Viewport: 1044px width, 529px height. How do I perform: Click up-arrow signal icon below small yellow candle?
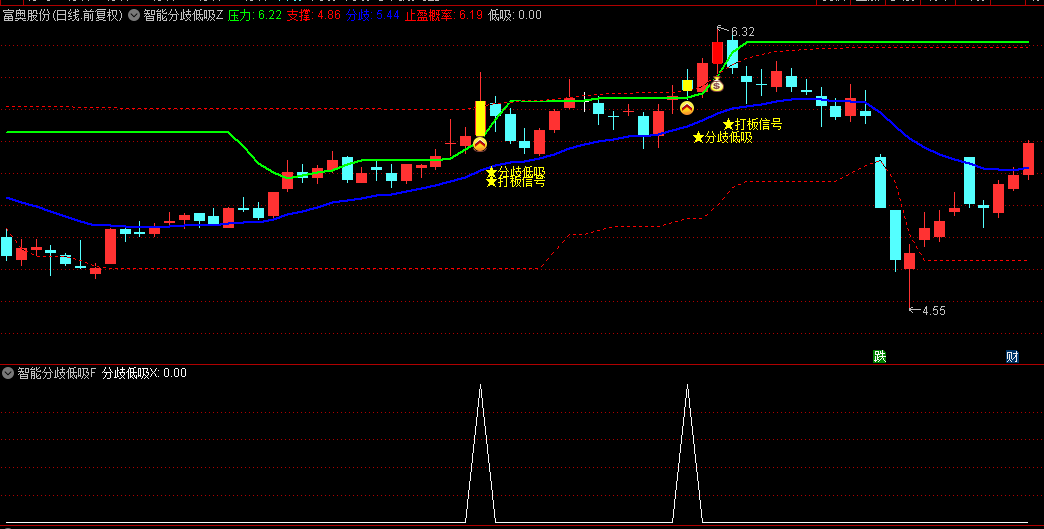point(686,108)
